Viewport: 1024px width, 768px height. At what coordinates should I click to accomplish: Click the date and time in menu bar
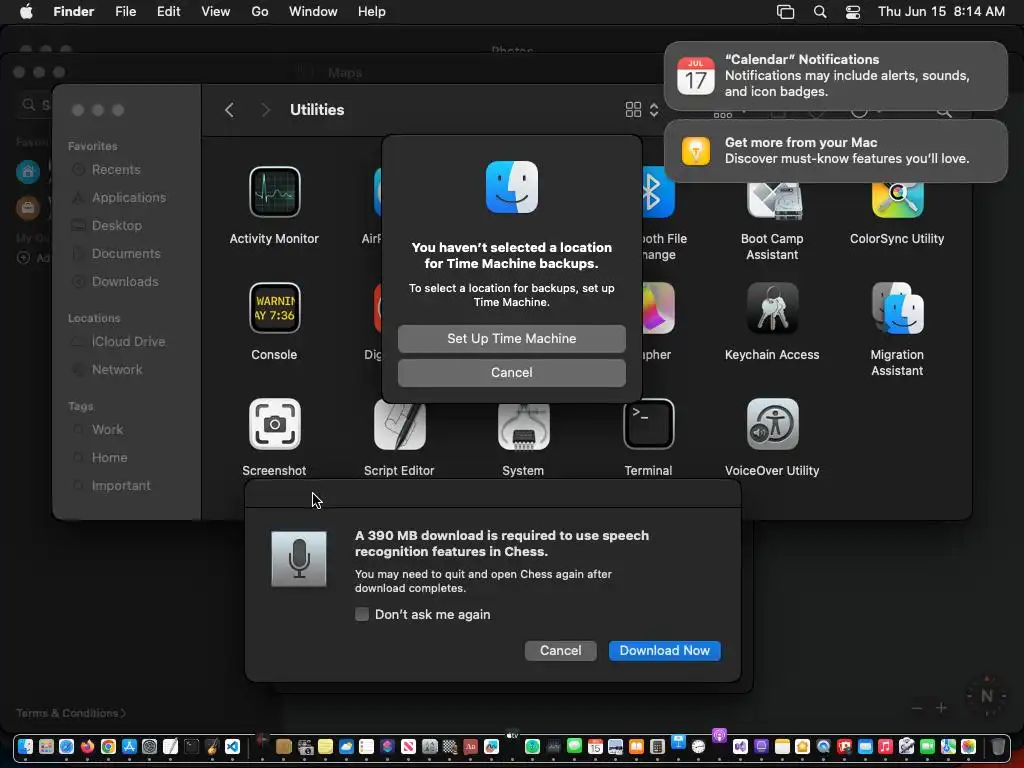941,12
